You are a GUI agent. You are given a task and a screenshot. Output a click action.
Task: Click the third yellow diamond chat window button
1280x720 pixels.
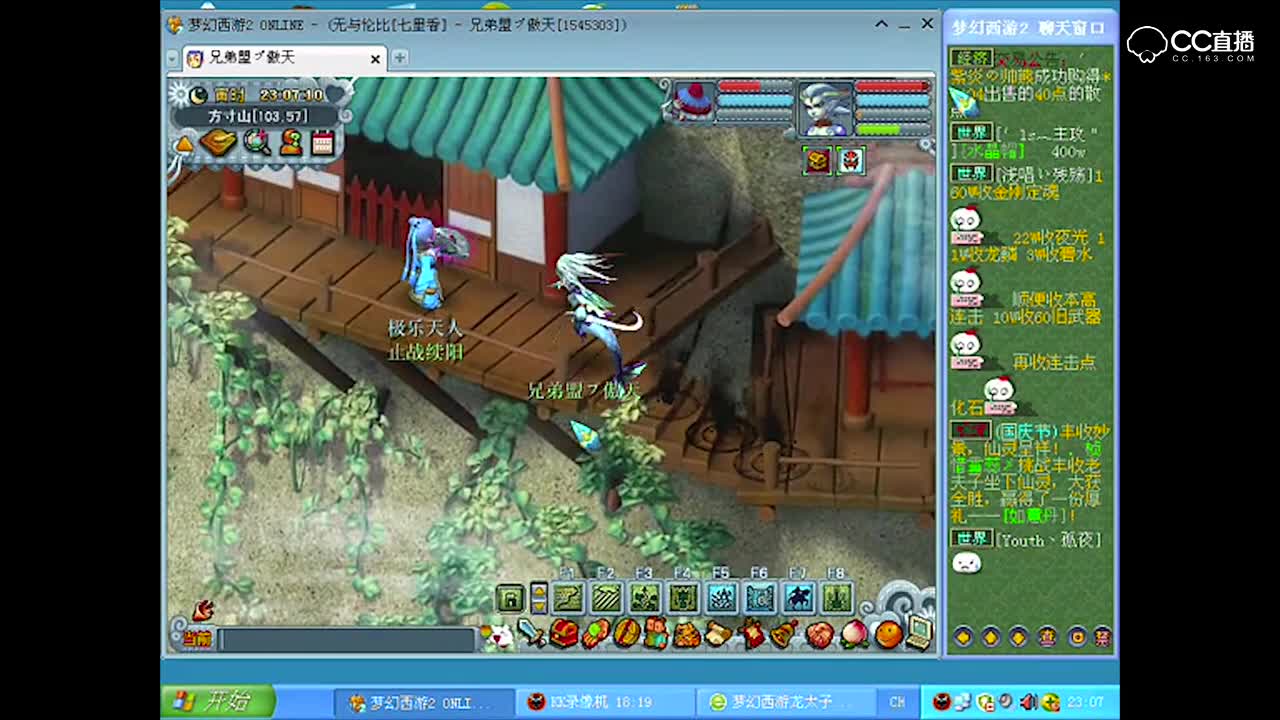[1019, 636]
